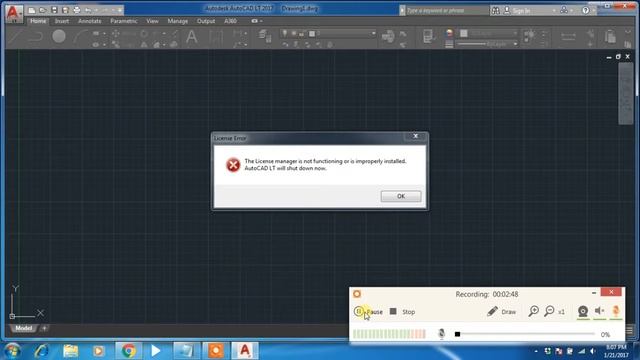640x360 pixels.
Task: Show hidden system tray icons arrow
Action: [x=536, y=351]
